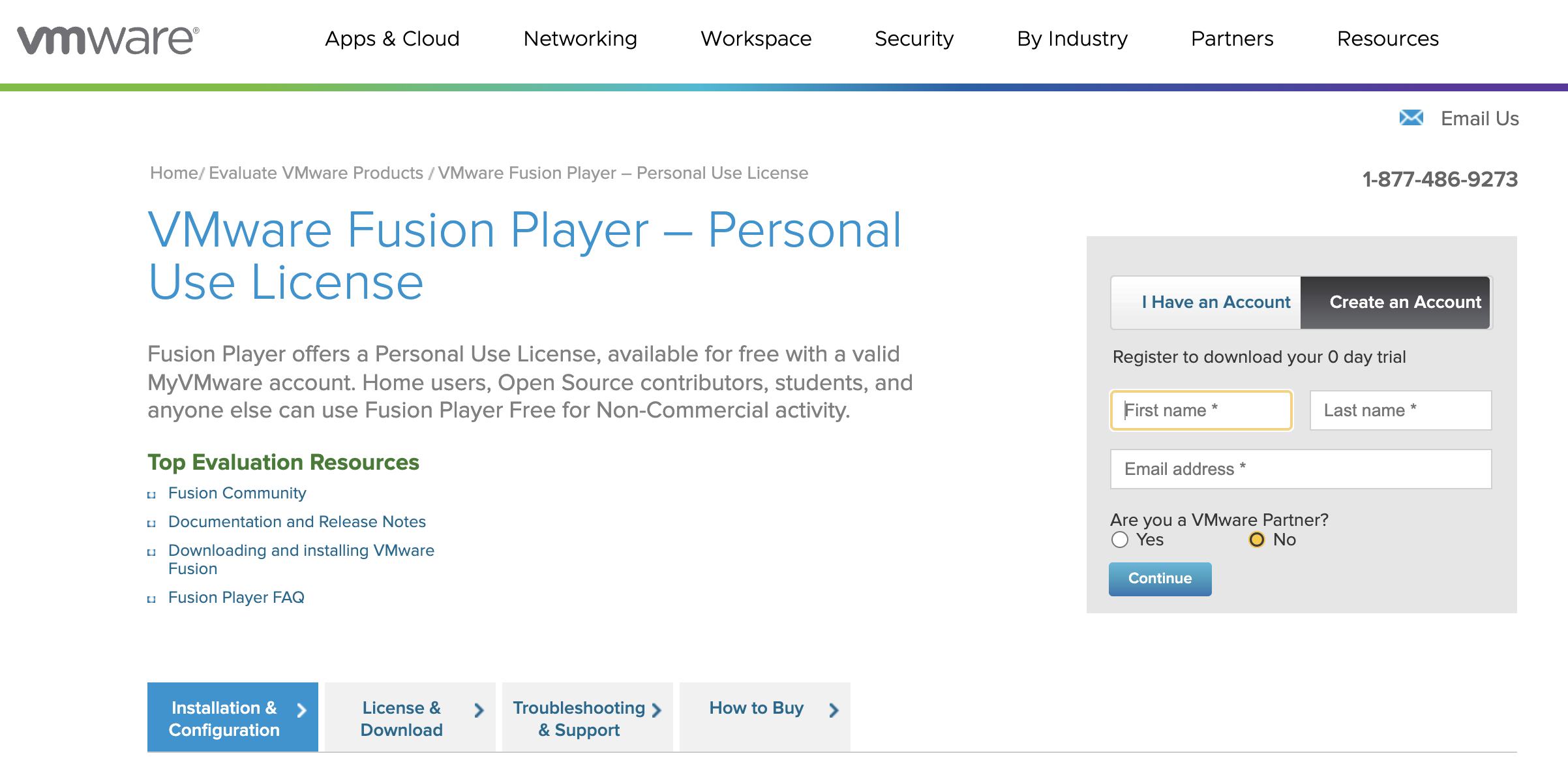Open the Resources menu

[x=1387, y=39]
